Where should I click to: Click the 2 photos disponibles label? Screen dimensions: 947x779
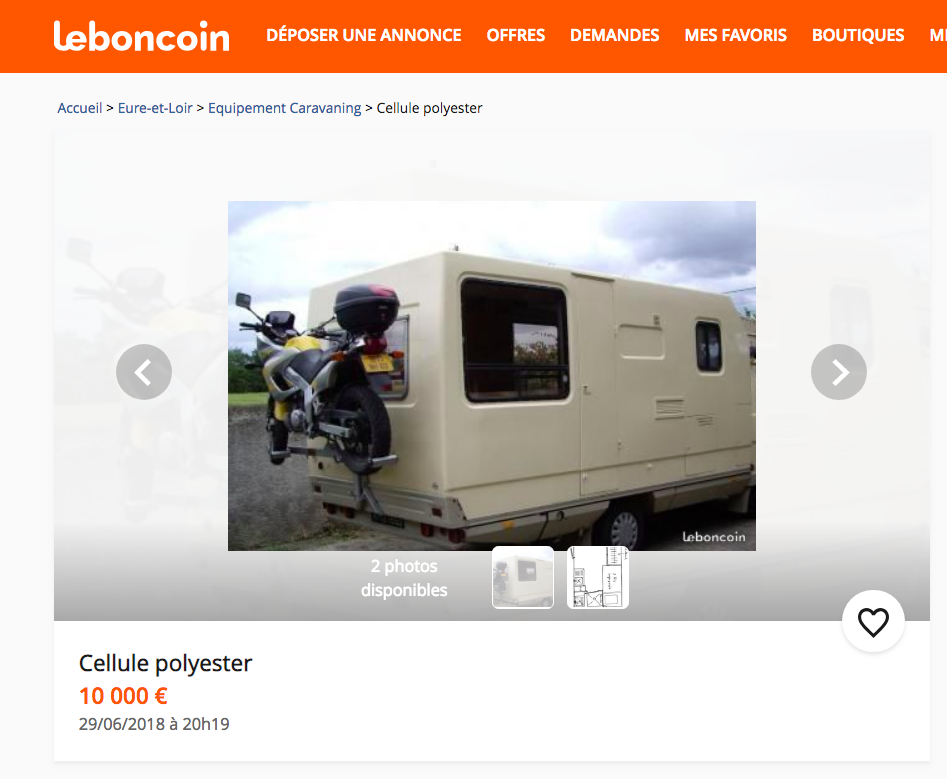tap(404, 578)
